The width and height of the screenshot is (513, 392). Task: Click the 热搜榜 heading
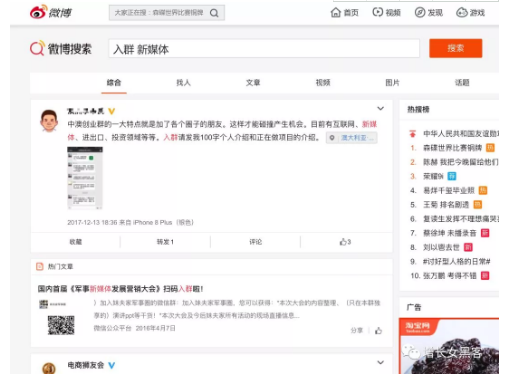tap(418, 109)
